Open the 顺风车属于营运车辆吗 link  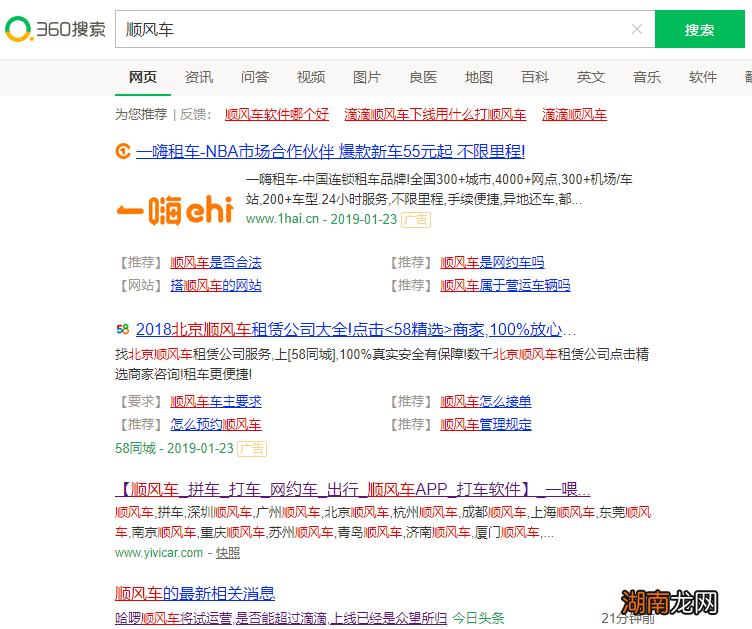(505, 286)
